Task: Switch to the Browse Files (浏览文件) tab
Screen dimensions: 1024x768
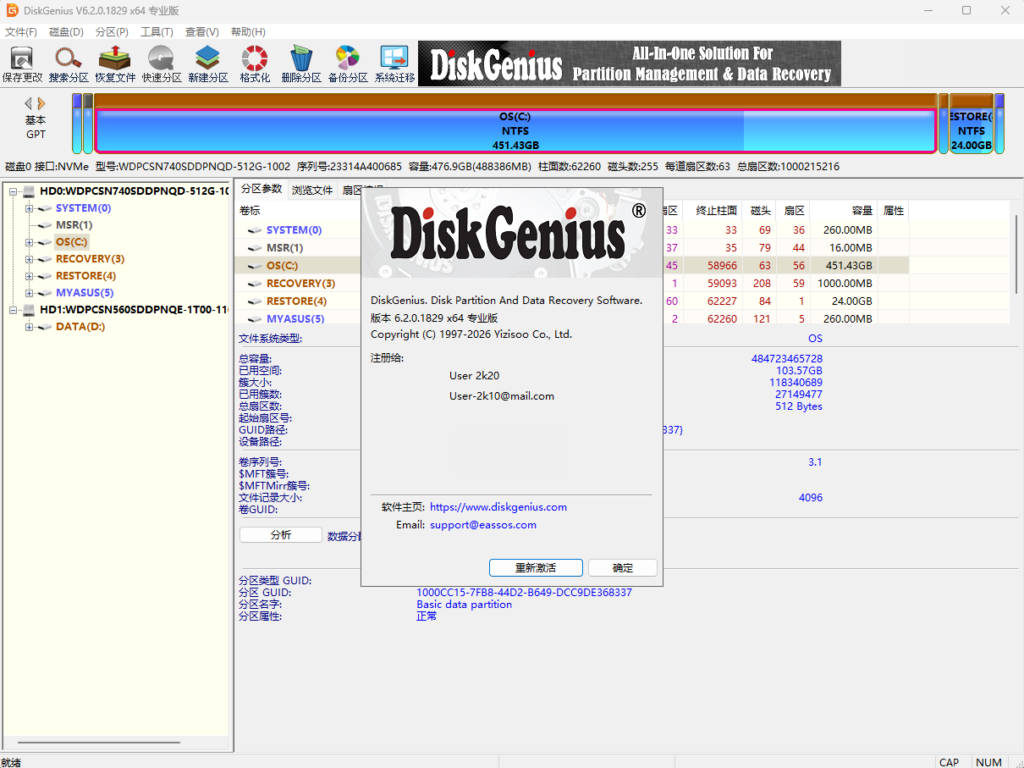Action: click(312, 190)
